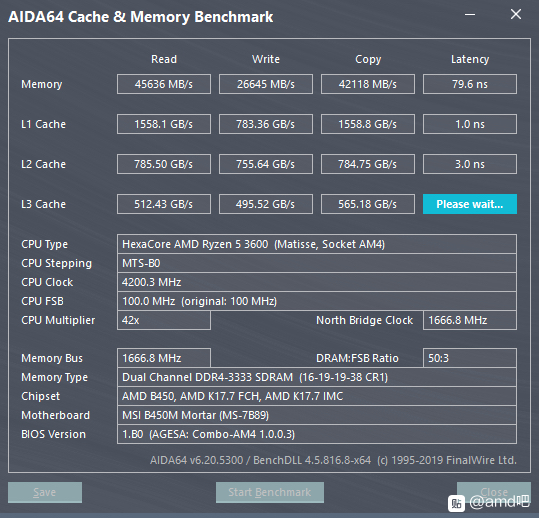Click the Memory Type field DDR4-3333

coord(317,377)
